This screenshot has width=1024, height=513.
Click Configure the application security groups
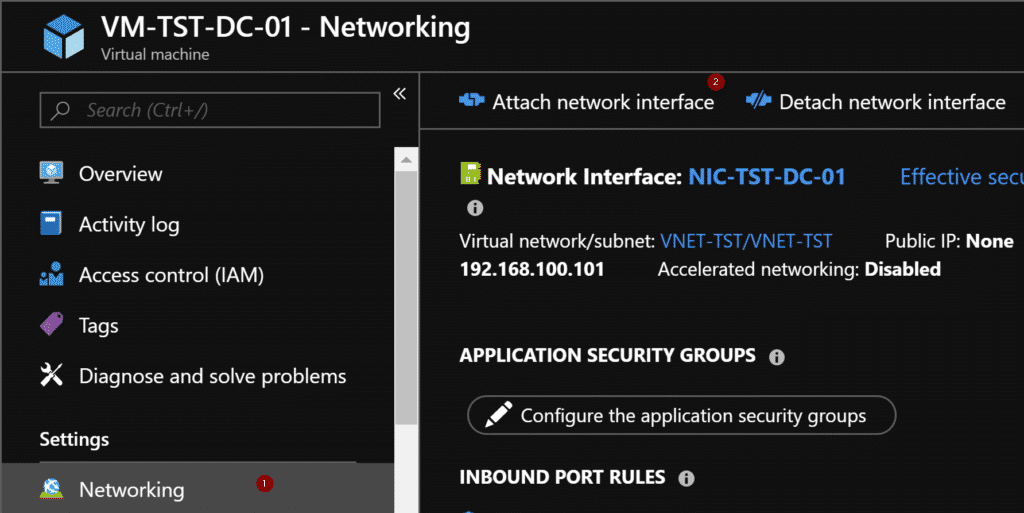click(682, 415)
